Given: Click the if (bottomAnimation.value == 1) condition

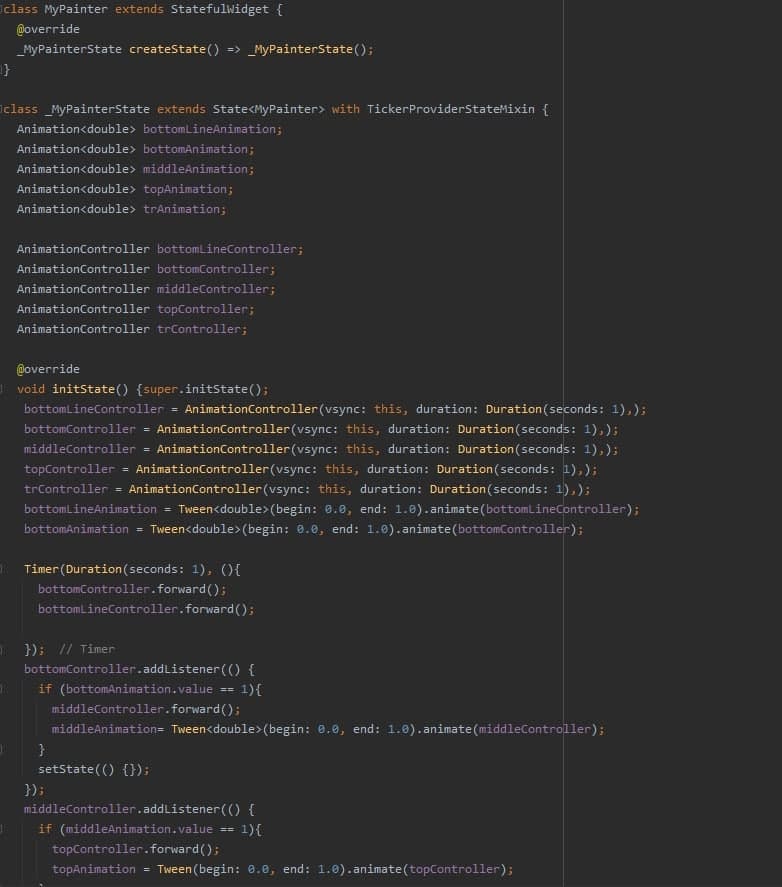Looking at the screenshot, I should [149, 689].
